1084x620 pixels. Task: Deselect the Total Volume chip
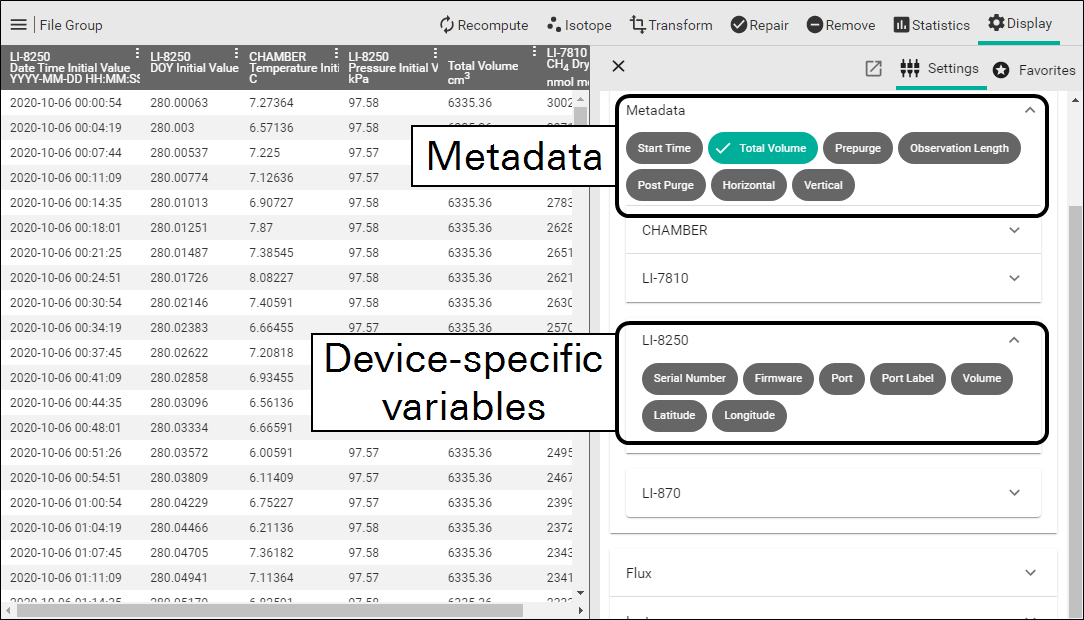tap(763, 148)
